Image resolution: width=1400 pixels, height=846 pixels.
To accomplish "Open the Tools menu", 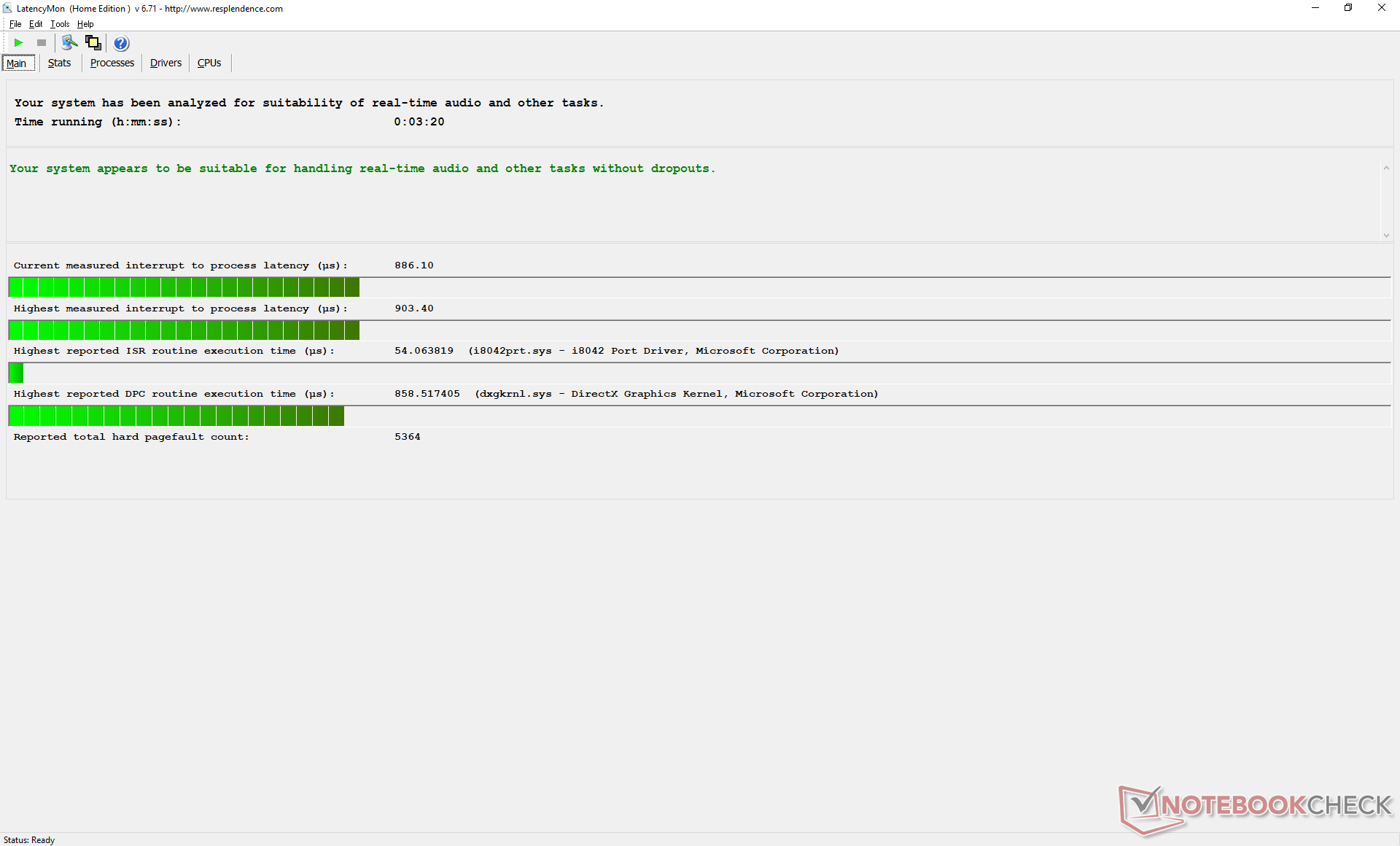I will click(60, 24).
